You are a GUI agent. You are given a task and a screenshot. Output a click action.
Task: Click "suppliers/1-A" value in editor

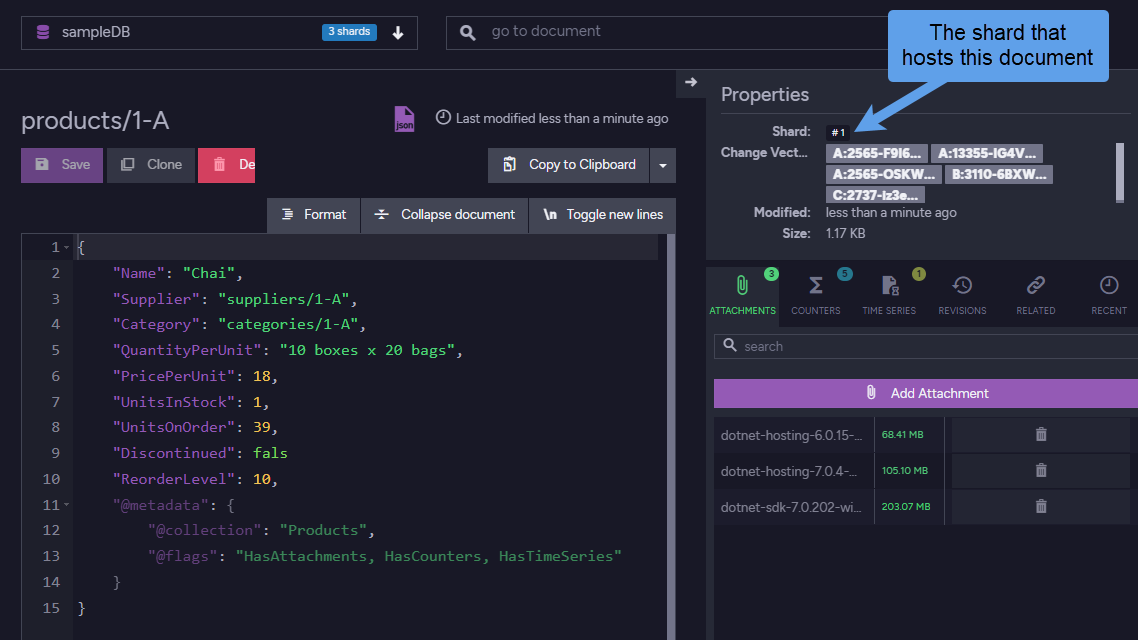click(284, 299)
